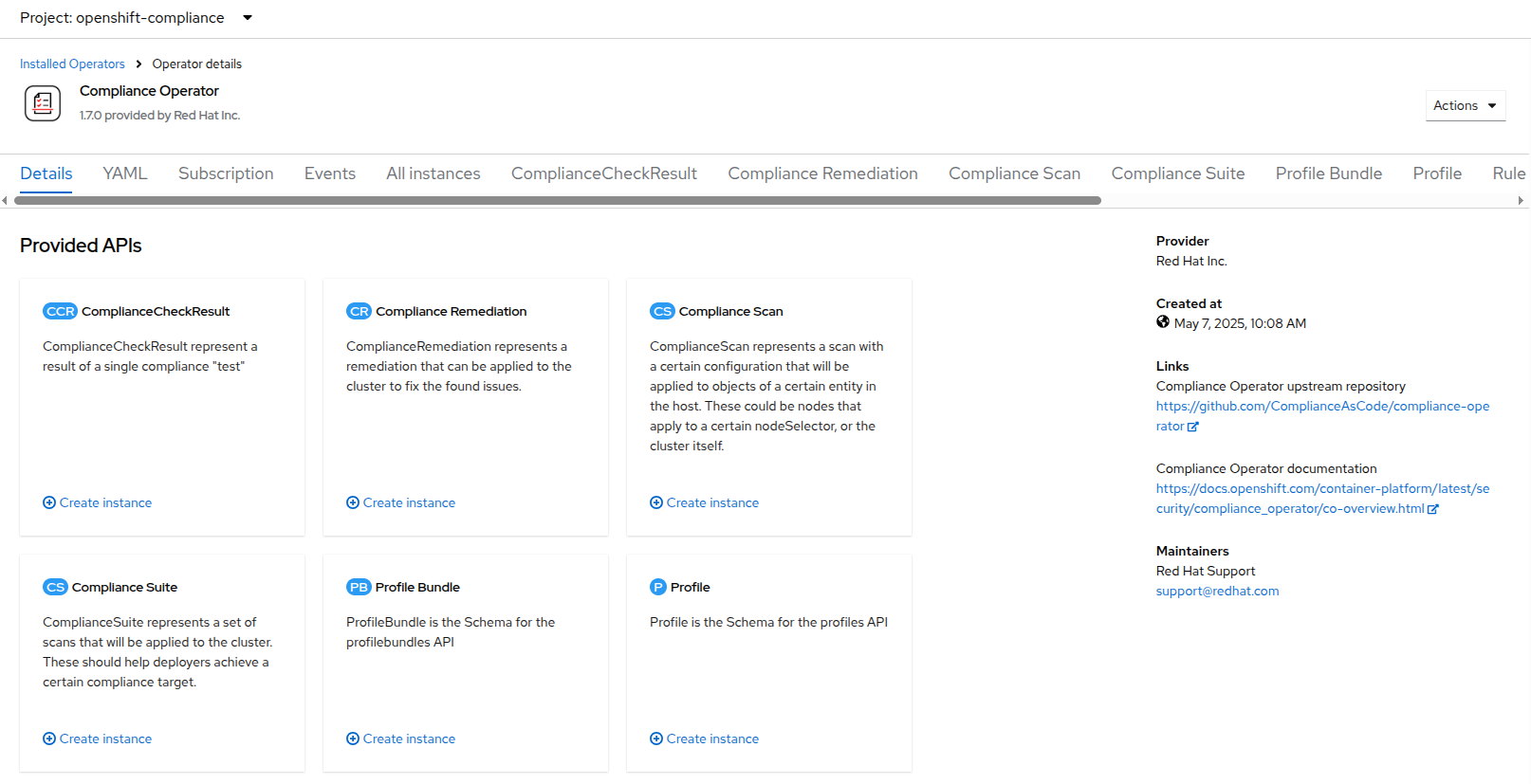Click the CS badge for Compliance Suite
1531x784 pixels.
(55, 587)
